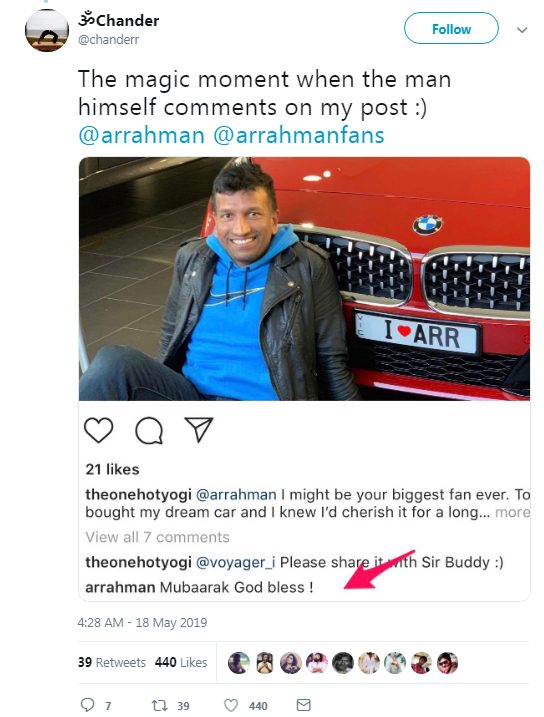Viewport: 544px width, 717px height.
Task: Click Instagram heart icon under photo
Action: [x=99, y=430]
